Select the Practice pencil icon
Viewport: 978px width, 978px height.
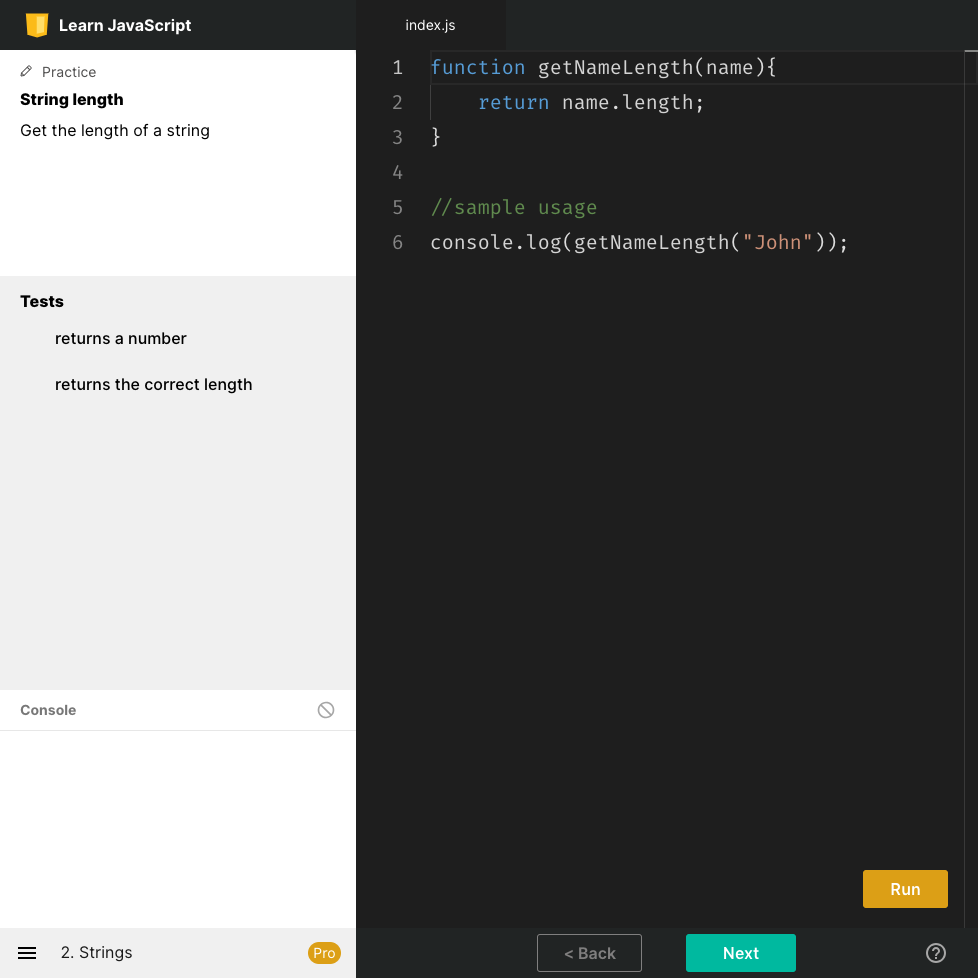pyautogui.click(x=25, y=71)
